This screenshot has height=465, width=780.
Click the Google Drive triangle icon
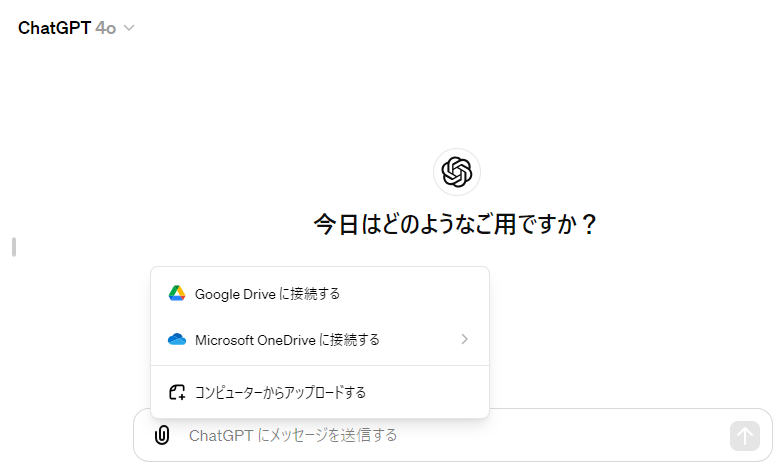click(x=177, y=294)
